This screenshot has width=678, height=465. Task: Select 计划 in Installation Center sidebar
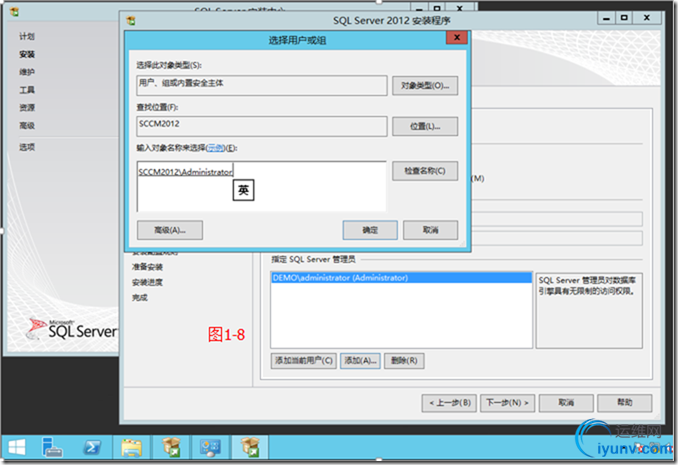(x=27, y=36)
